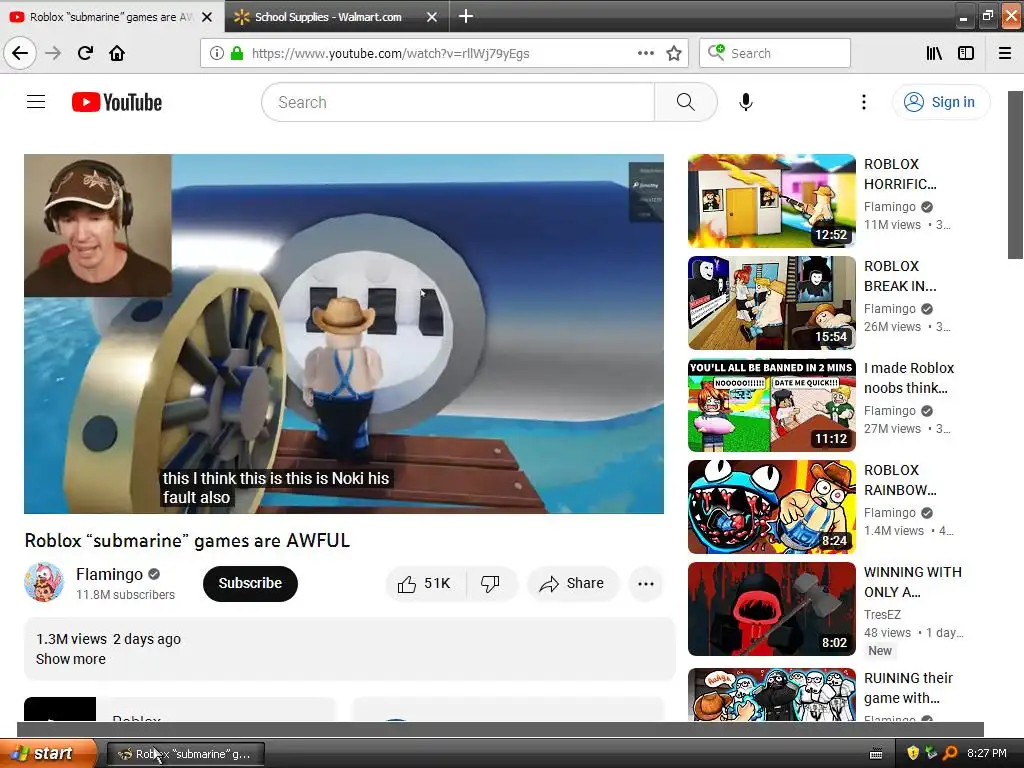The height and width of the screenshot is (768, 1024).
Task: Subscribe to Flamingo channel
Action: click(250, 583)
